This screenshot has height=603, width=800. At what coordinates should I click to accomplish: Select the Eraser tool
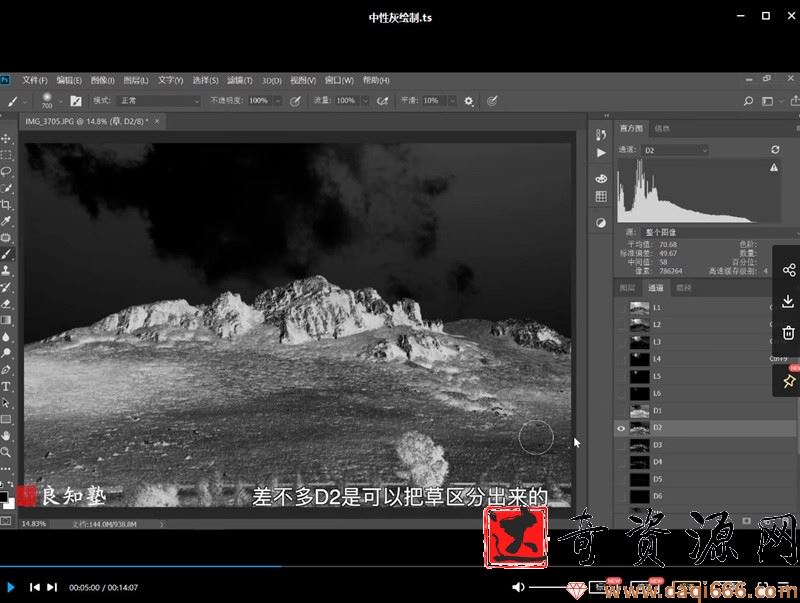[x=6, y=304]
